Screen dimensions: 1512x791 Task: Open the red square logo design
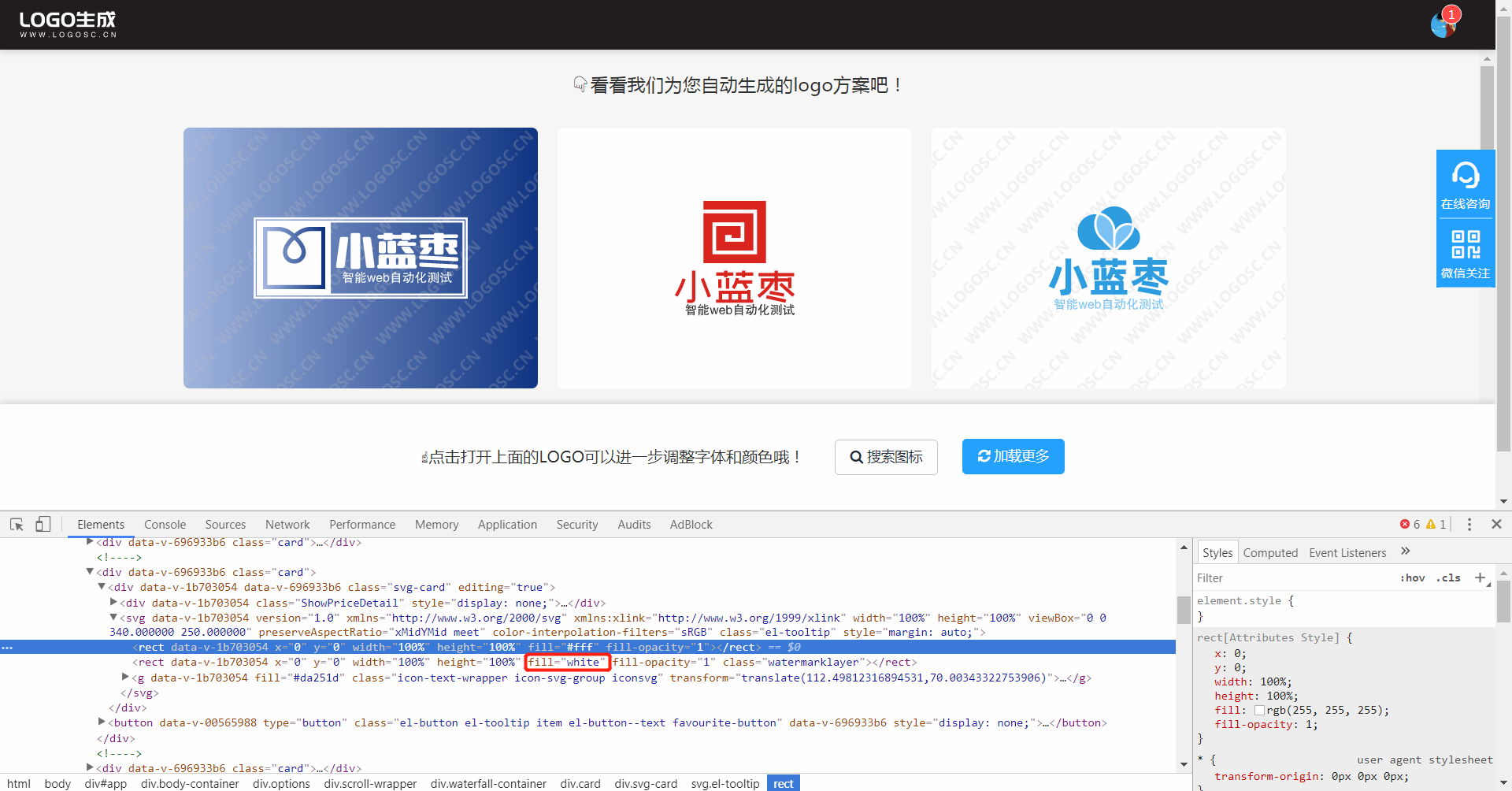pos(734,258)
